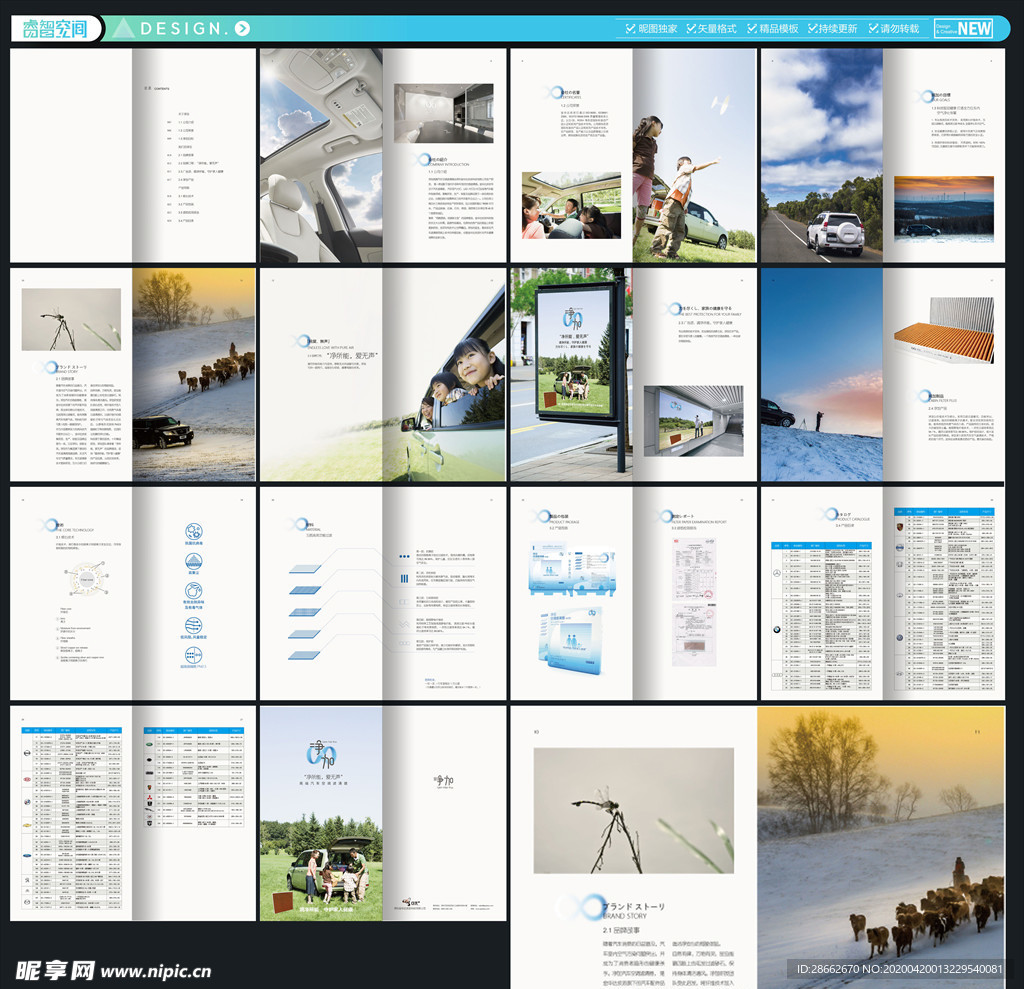Toggle the 矢量格式 checkbox
This screenshot has width=1024, height=989.
[x=691, y=29]
